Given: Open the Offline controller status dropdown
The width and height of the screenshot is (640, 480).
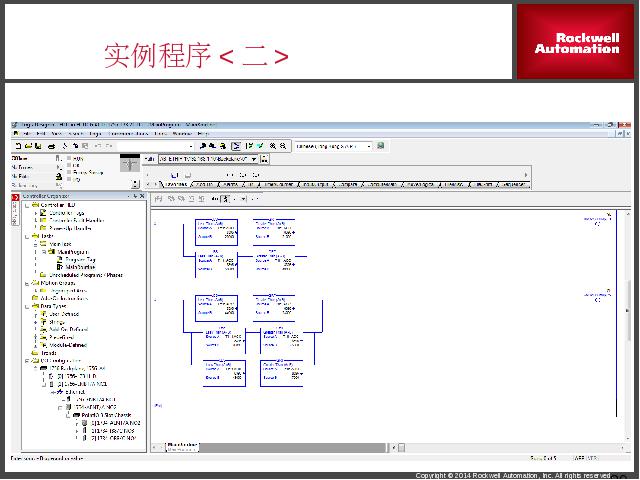Looking at the screenshot, I should tap(59, 158).
